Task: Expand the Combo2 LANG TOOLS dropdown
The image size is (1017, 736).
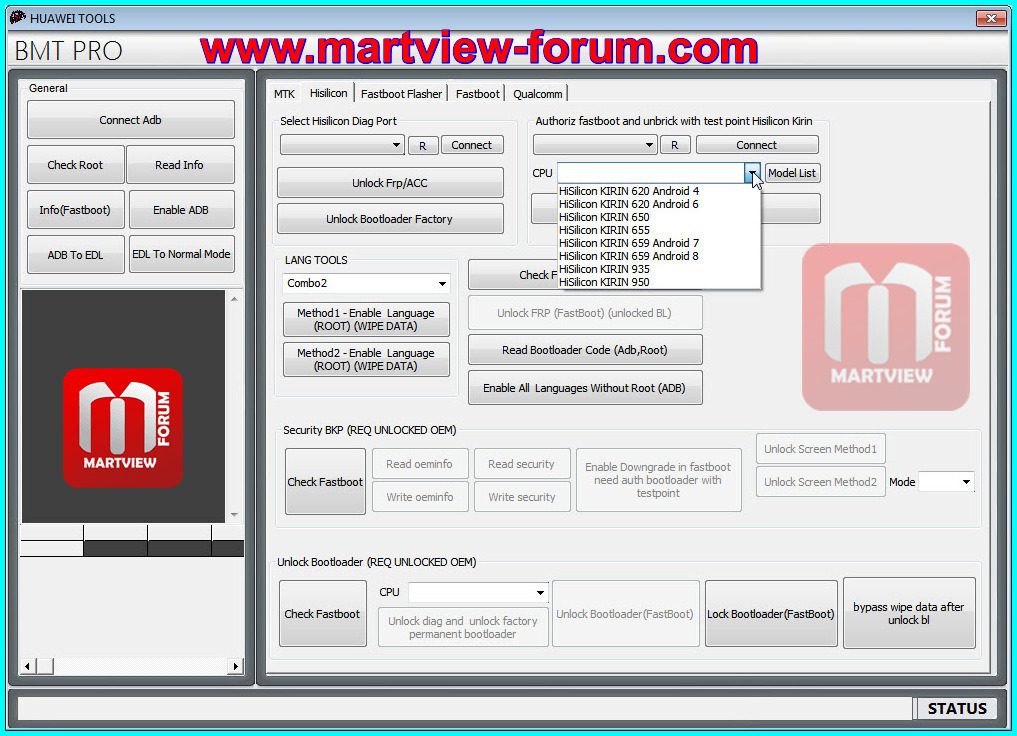Action: point(442,283)
